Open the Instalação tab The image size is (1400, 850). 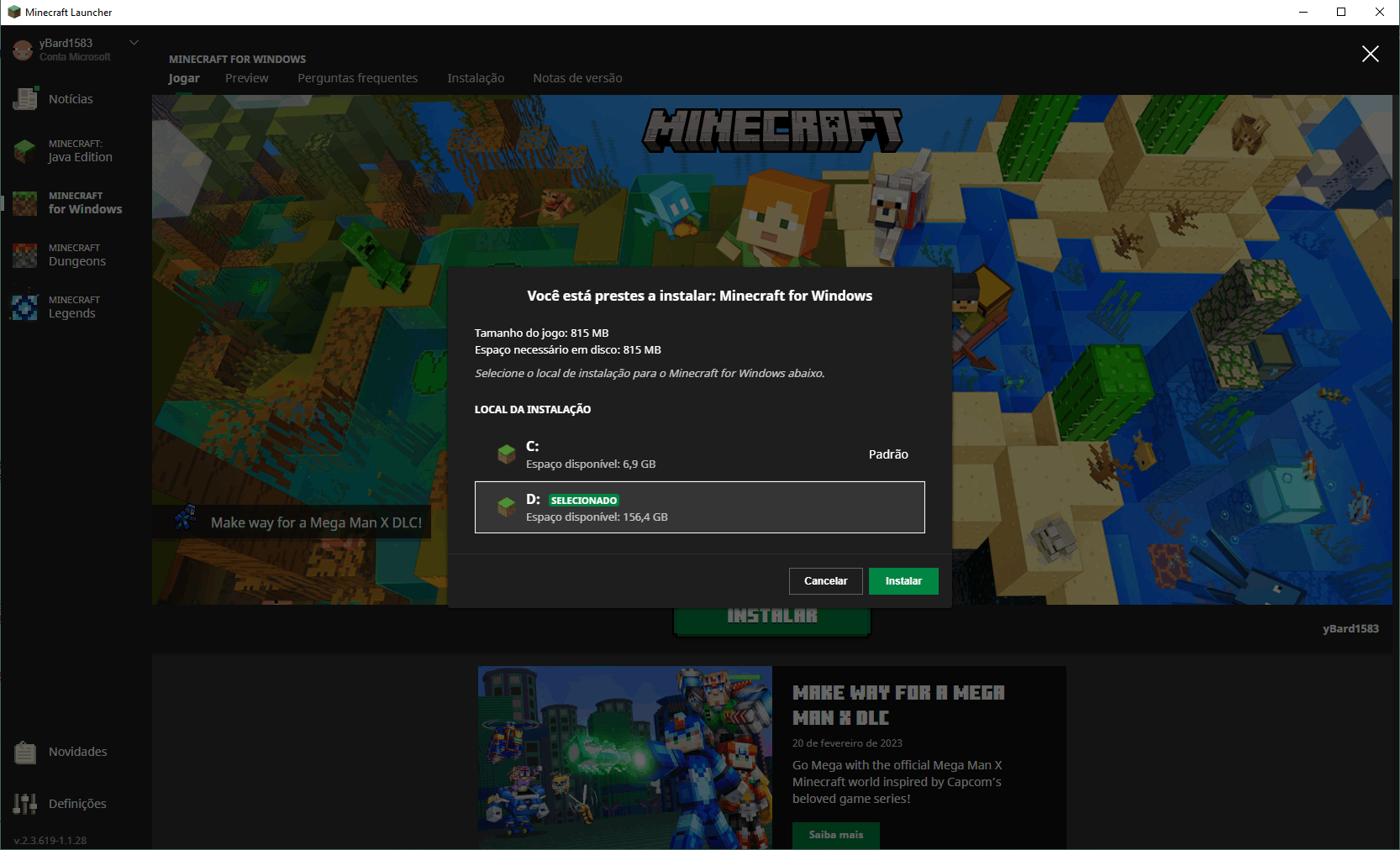tap(476, 78)
